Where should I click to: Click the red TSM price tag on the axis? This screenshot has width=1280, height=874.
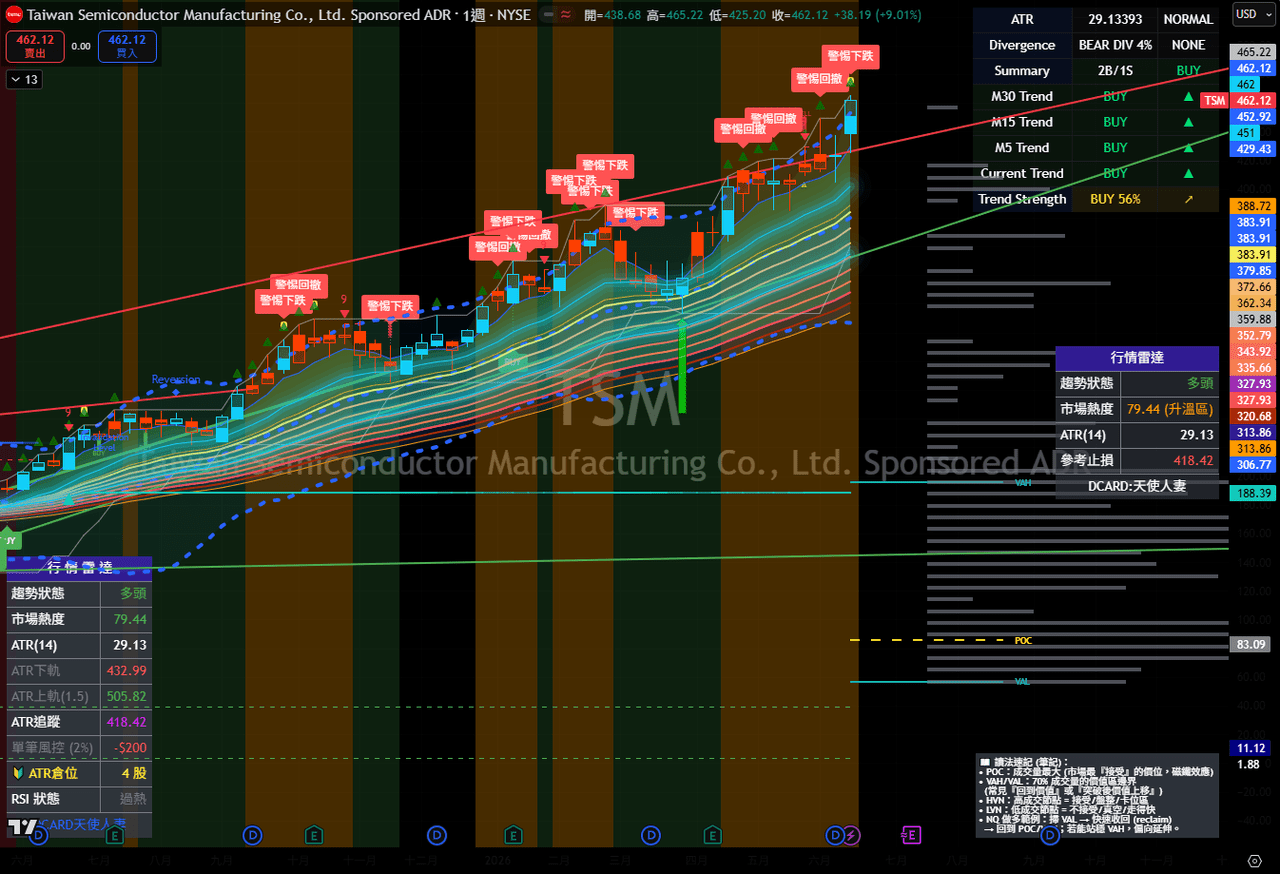click(x=1214, y=100)
